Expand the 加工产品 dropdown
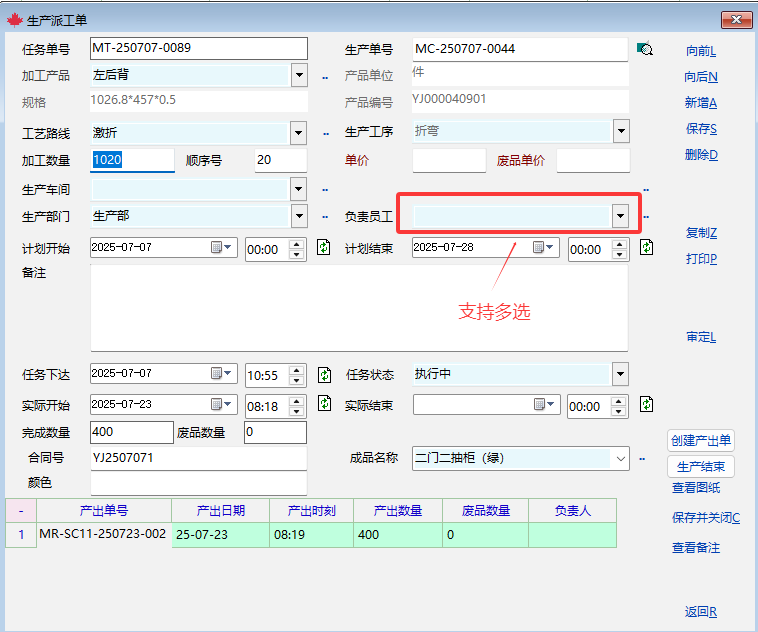The height and width of the screenshot is (632, 758). click(x=298, y=75)
